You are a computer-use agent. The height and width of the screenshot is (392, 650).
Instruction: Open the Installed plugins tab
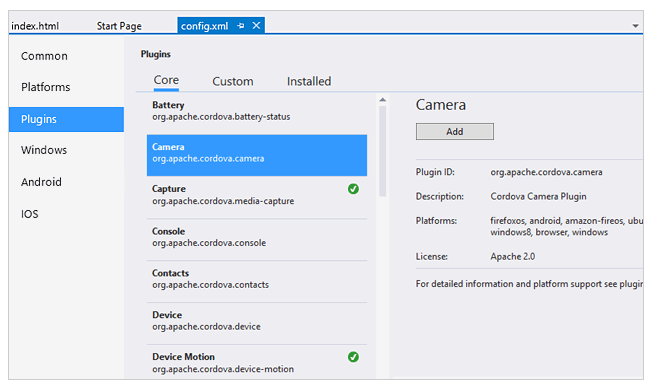point(309,81)
